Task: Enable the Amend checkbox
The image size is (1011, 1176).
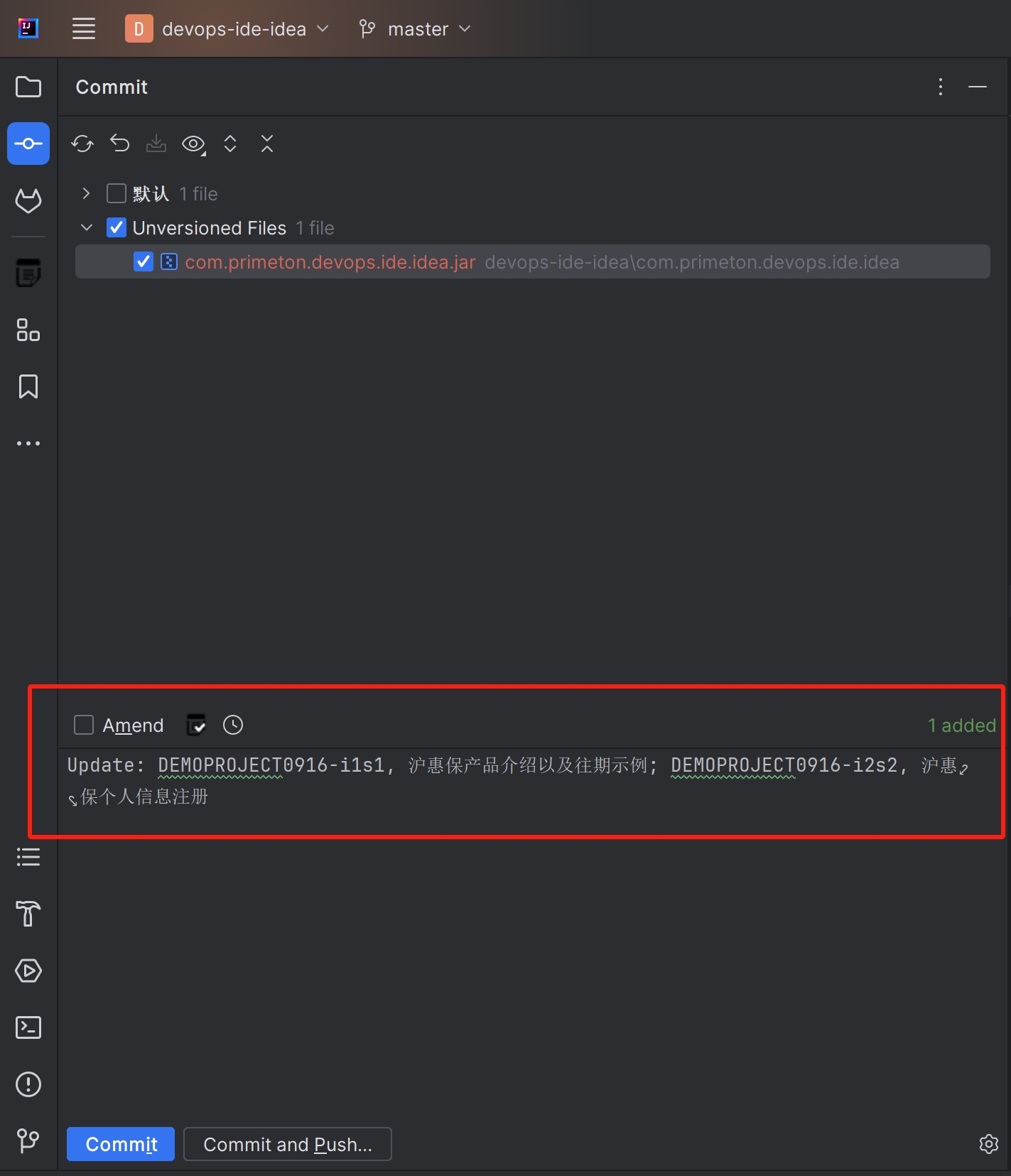Action: (x=84, y=725)
